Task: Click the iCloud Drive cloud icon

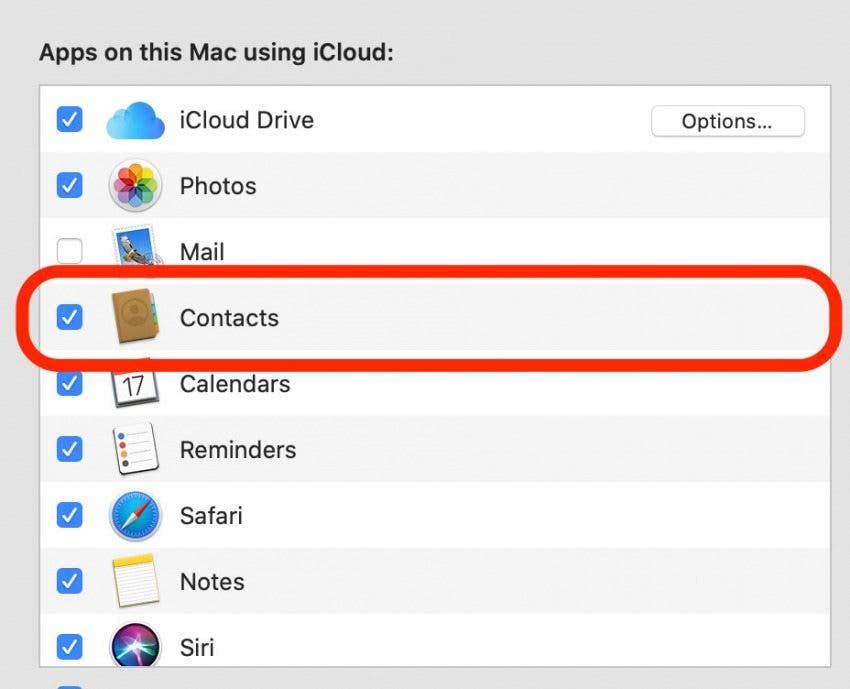Action: 134,120
